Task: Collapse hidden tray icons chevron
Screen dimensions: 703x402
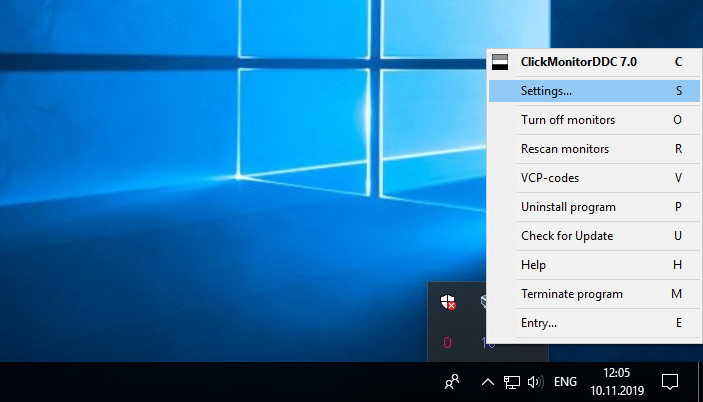Action: 488,382
